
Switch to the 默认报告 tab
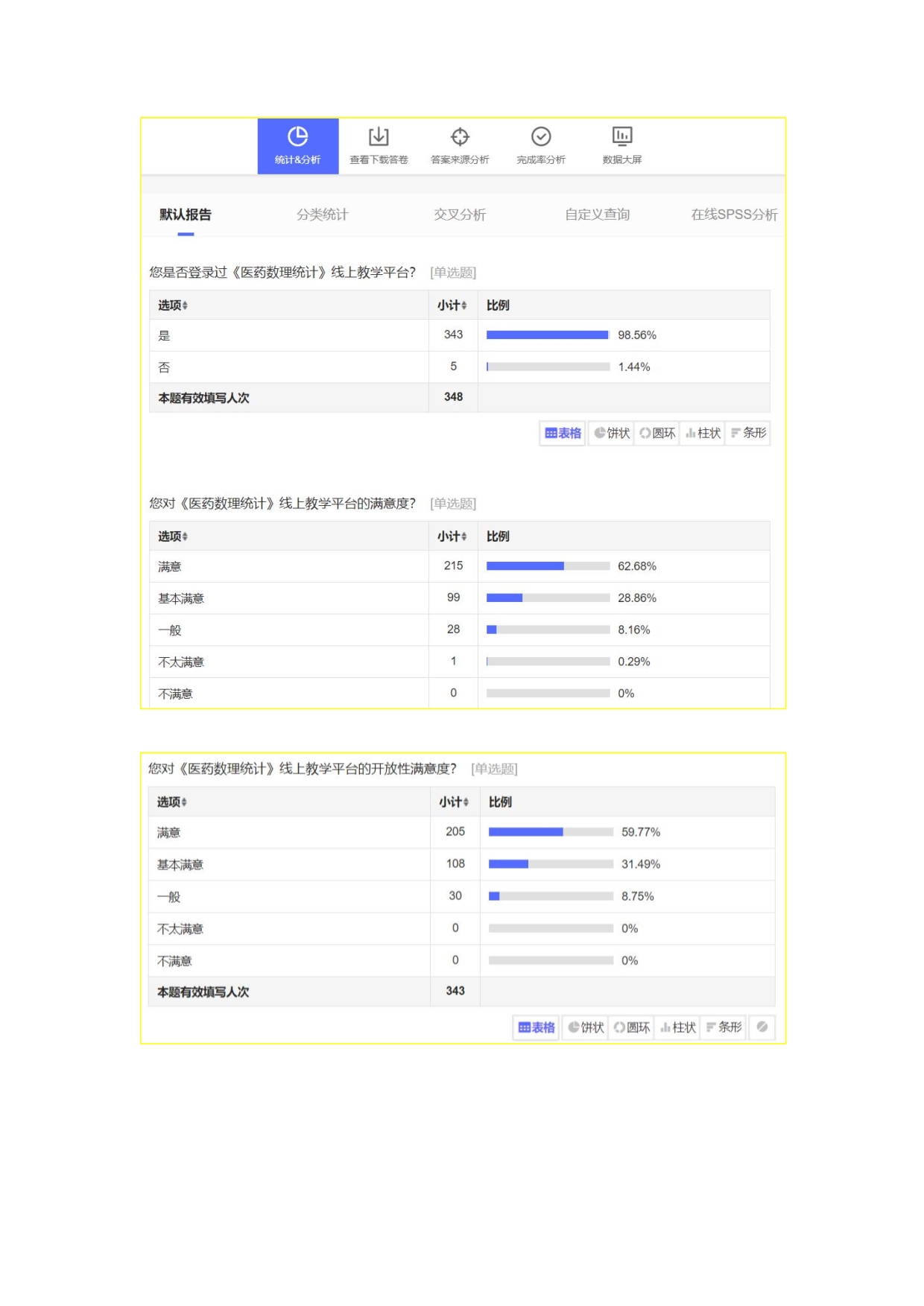pyautogui.click(x=186, y=215)
